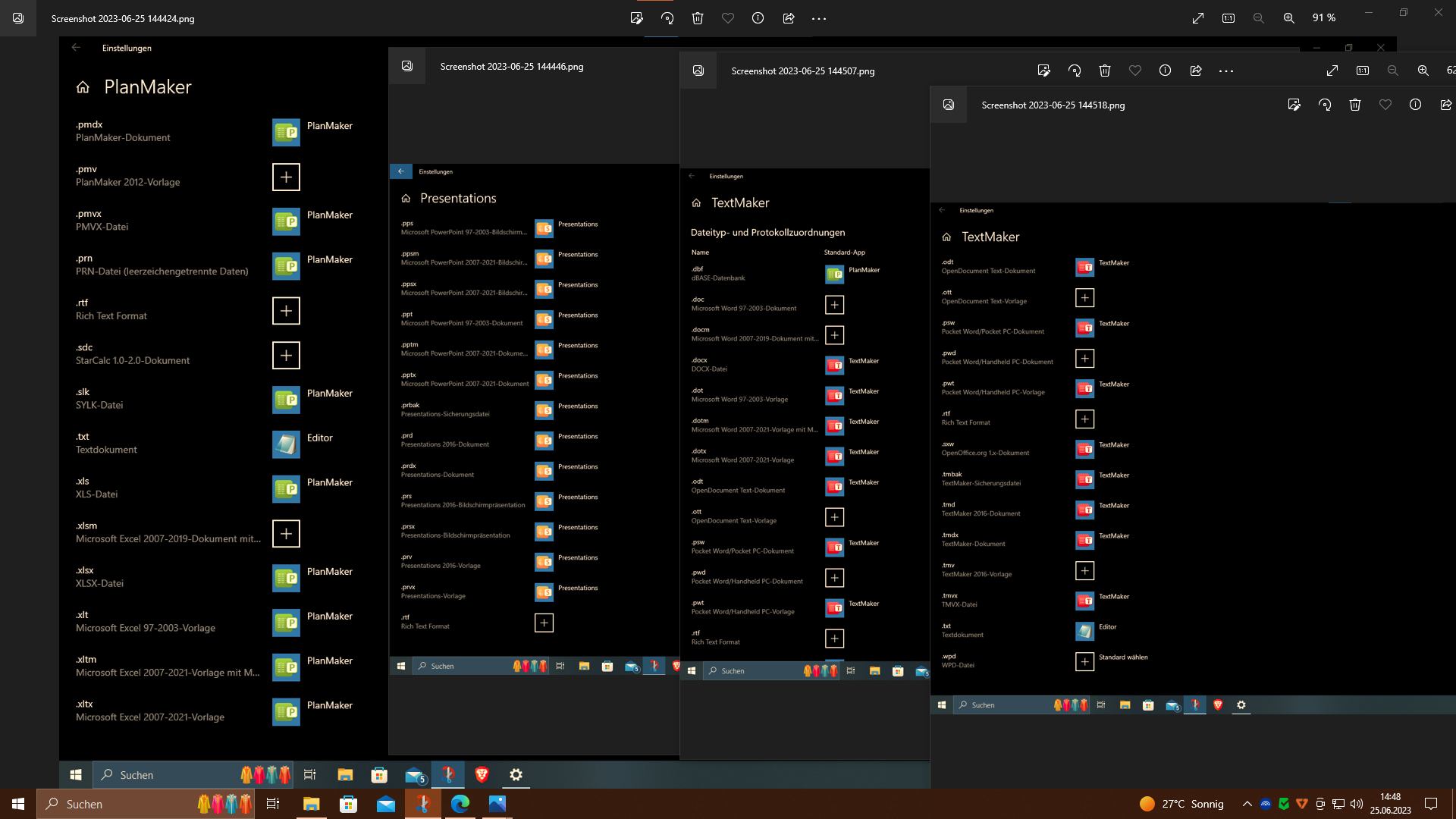
Task: Open the Windows Start menu
Action: tap(18, 804)
